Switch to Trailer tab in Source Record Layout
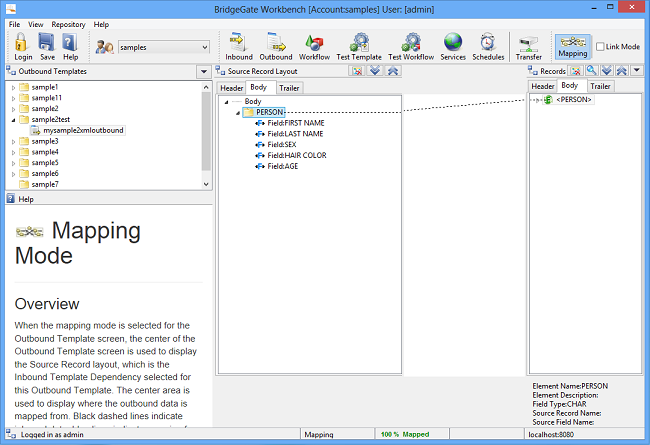Image resolution: width=650 pixels, height=445 pixels. coord(289,88)
